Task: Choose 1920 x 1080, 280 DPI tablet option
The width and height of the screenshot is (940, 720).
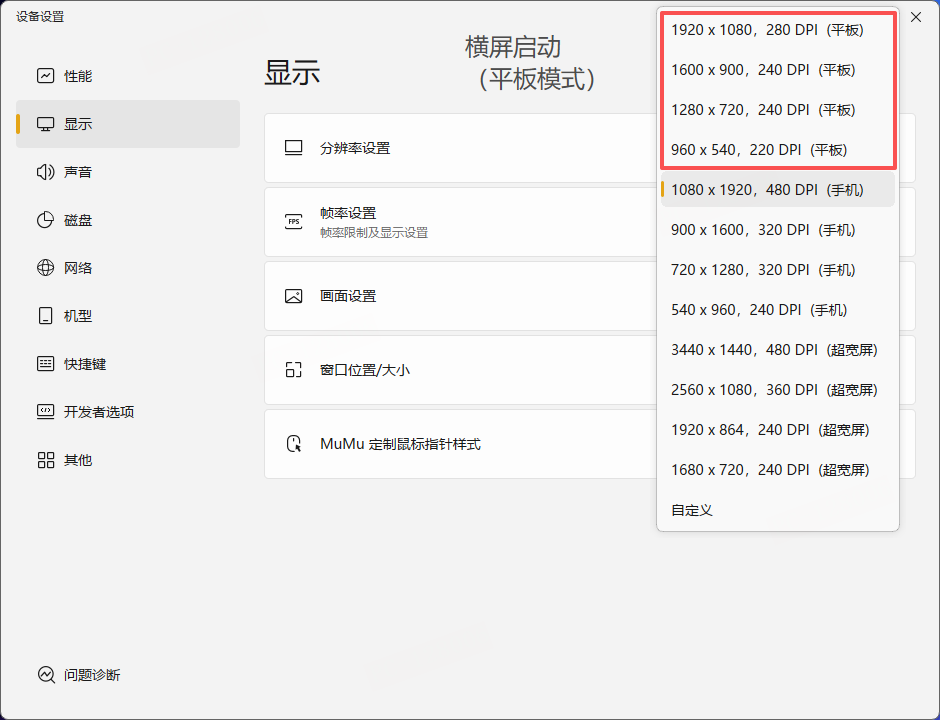Action: tap(778, 30)
